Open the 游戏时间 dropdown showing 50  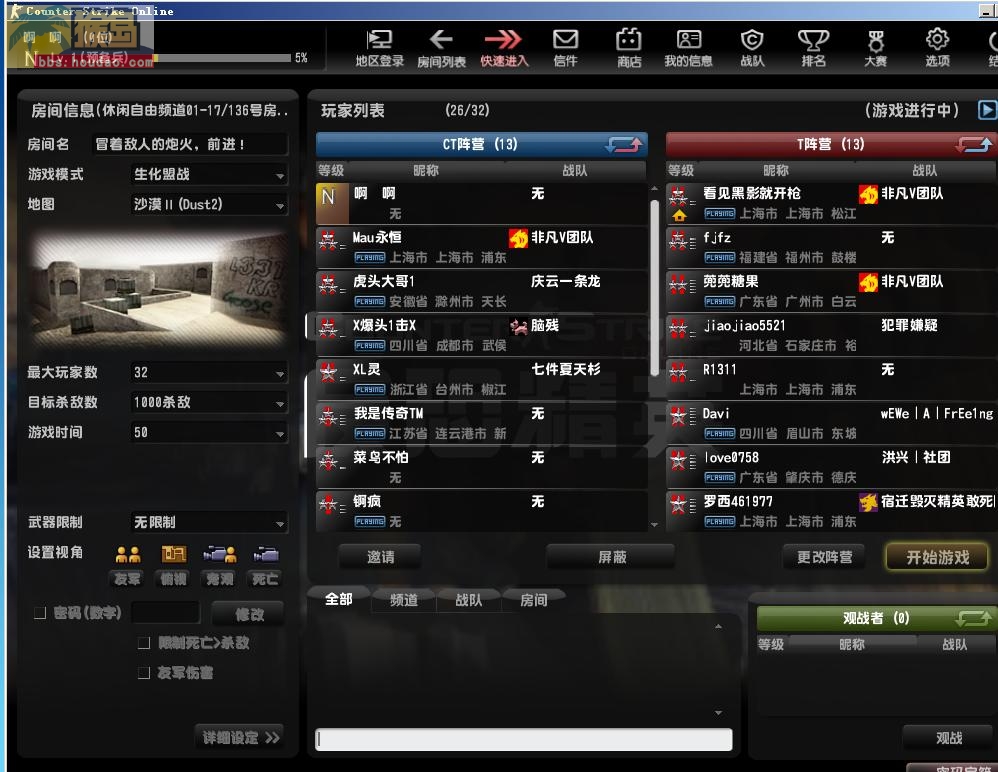tap(209, 432)
